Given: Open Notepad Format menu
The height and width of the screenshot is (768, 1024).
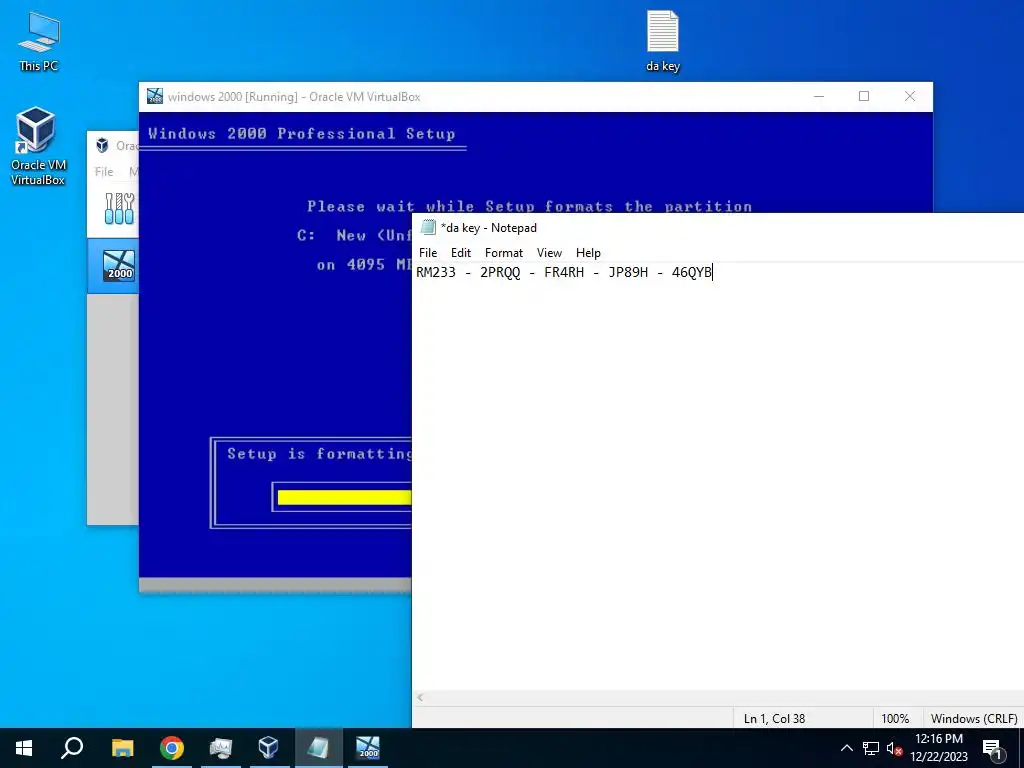Looking at the screenshot, I should click(504, 253).
